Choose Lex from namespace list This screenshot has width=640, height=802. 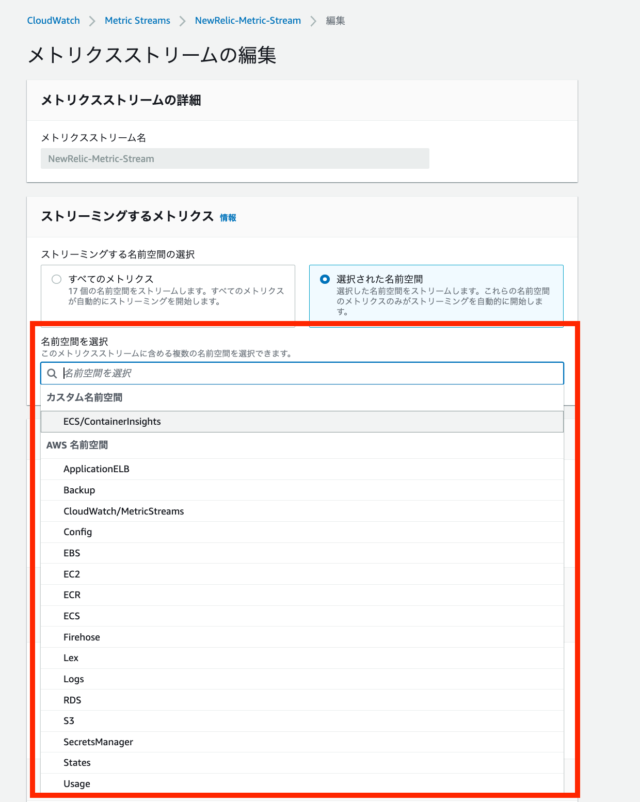point(302,658)
